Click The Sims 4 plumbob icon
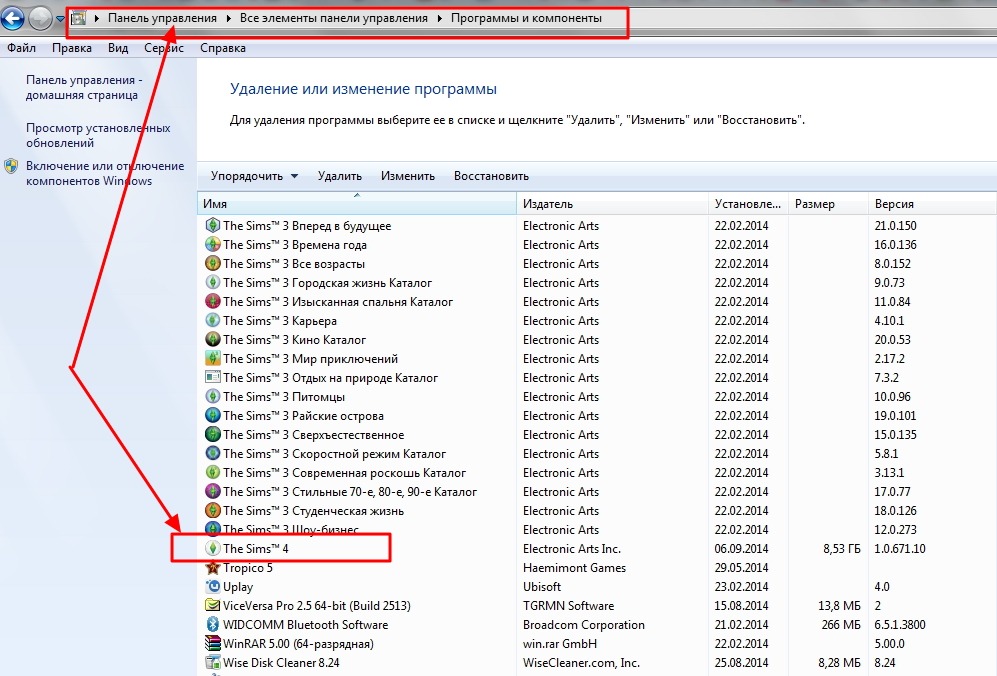This screenshot has height=676, width=997. [212, 548]
